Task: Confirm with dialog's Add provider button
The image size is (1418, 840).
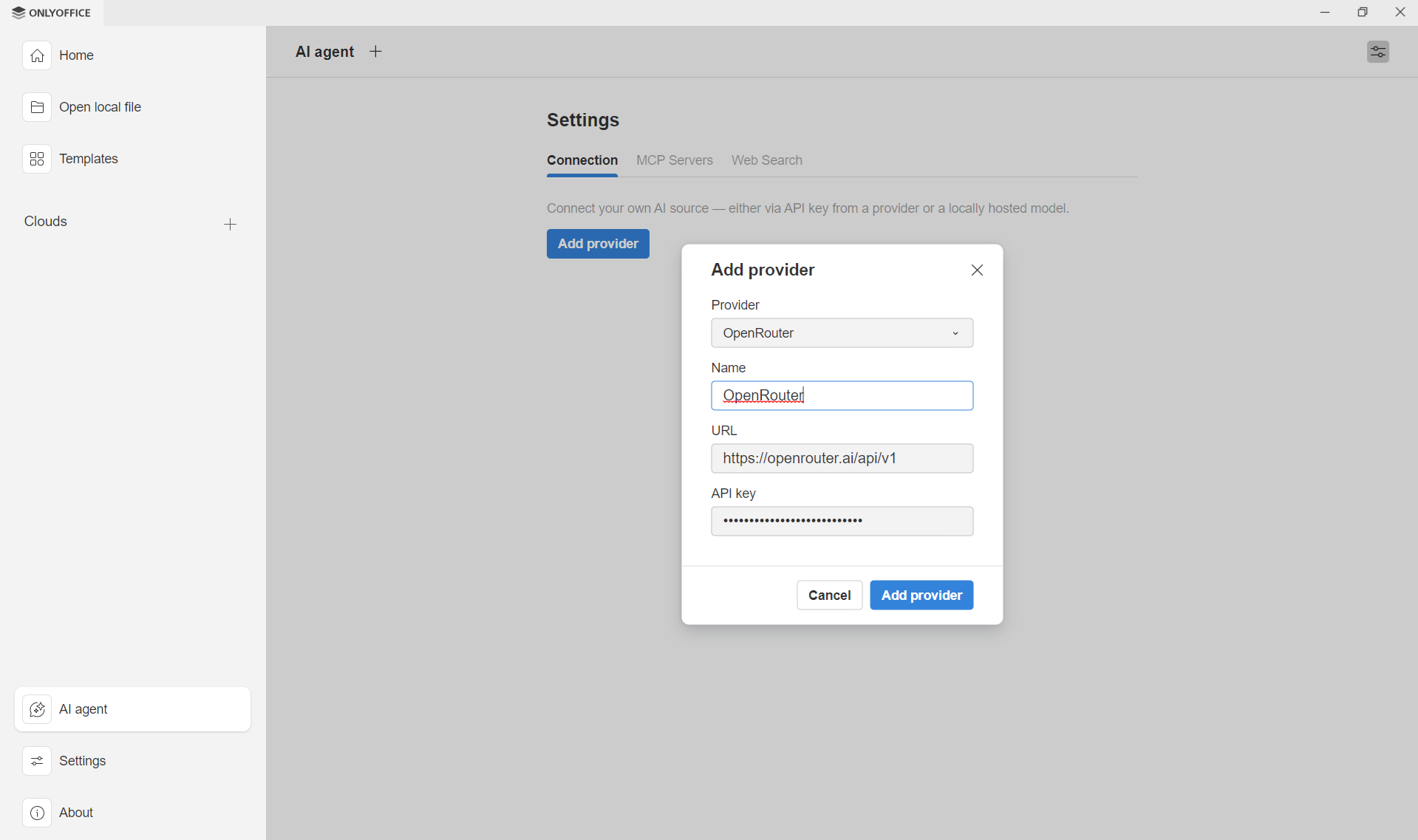Action: 921,595
